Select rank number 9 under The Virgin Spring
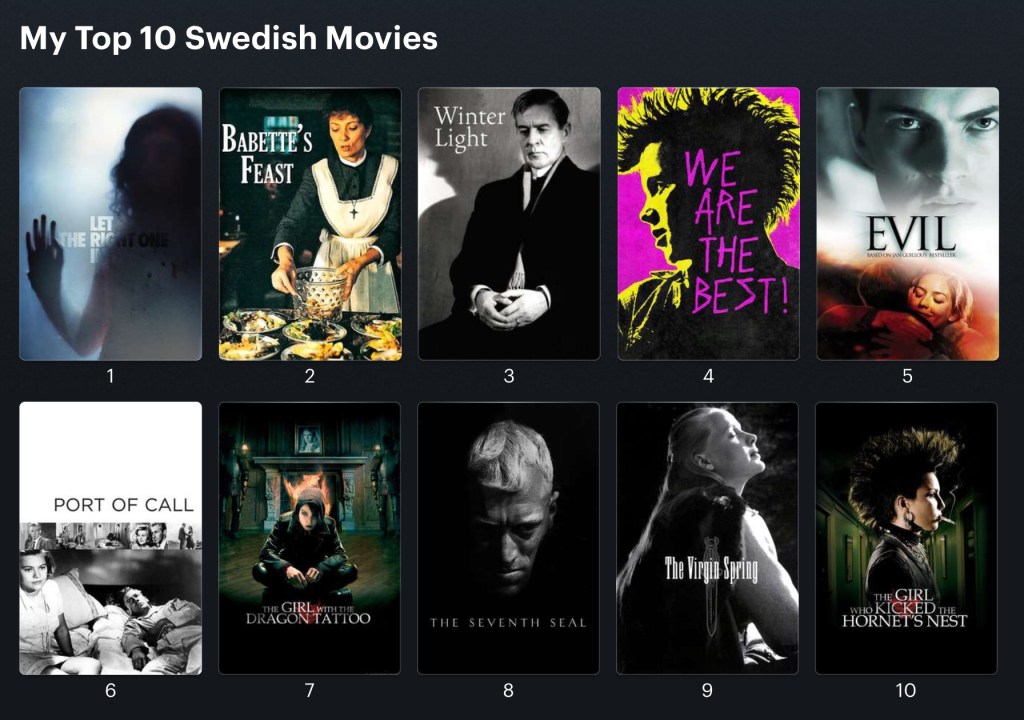The height and width of the screenshot is (720, 1024). pos(708,691)
